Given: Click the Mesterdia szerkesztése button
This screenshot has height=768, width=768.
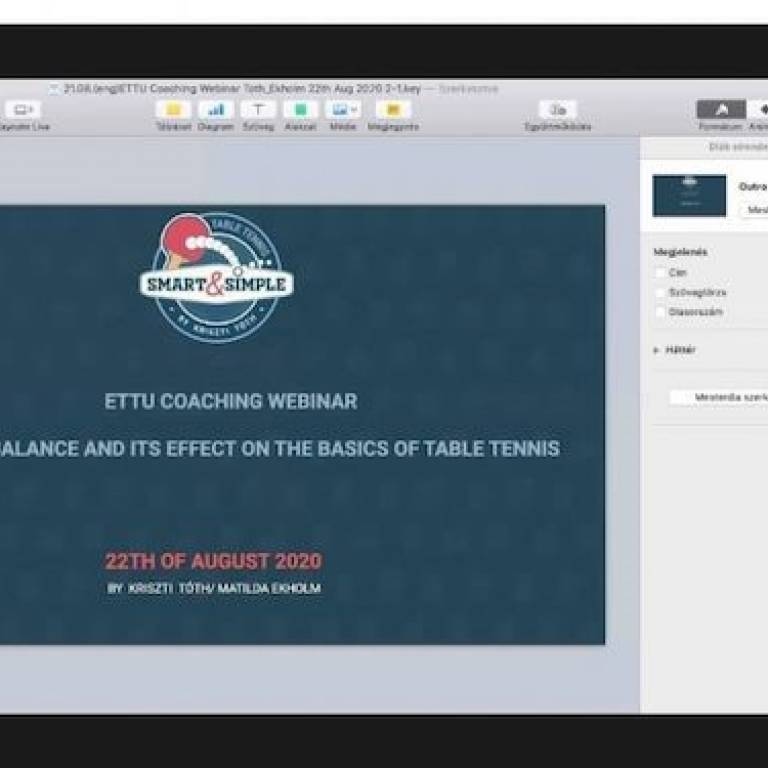Looking at the screenshot, I should (719, 397).
